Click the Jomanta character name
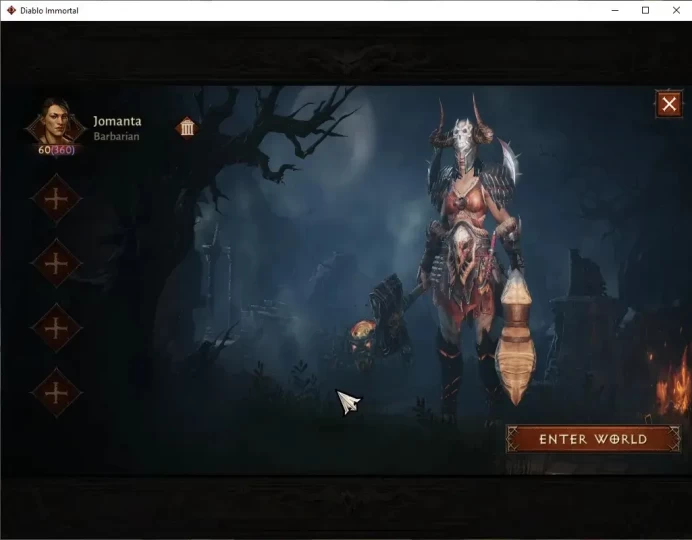The image size is (692, 540). point(117,121)
